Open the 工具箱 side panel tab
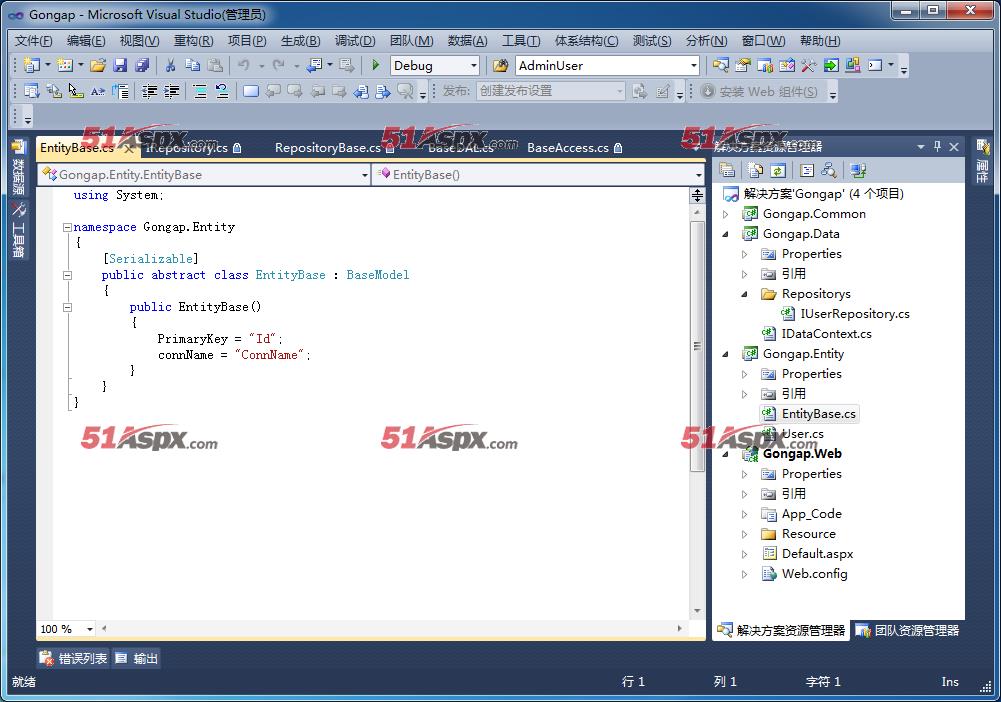Image resolution: width=1001 pixels, height=702 pixels. [18, 230]
